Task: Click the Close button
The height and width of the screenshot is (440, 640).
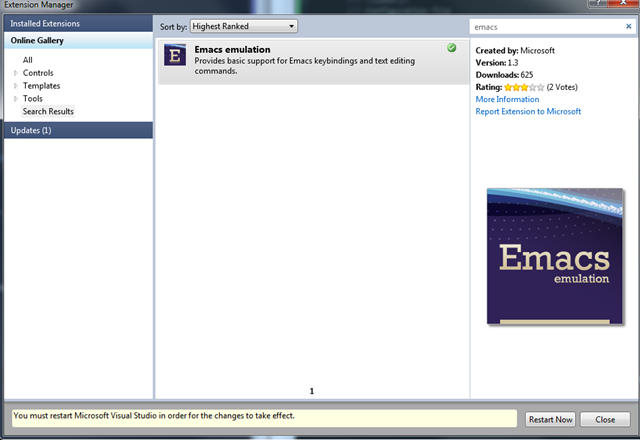Action: [605, 419]
